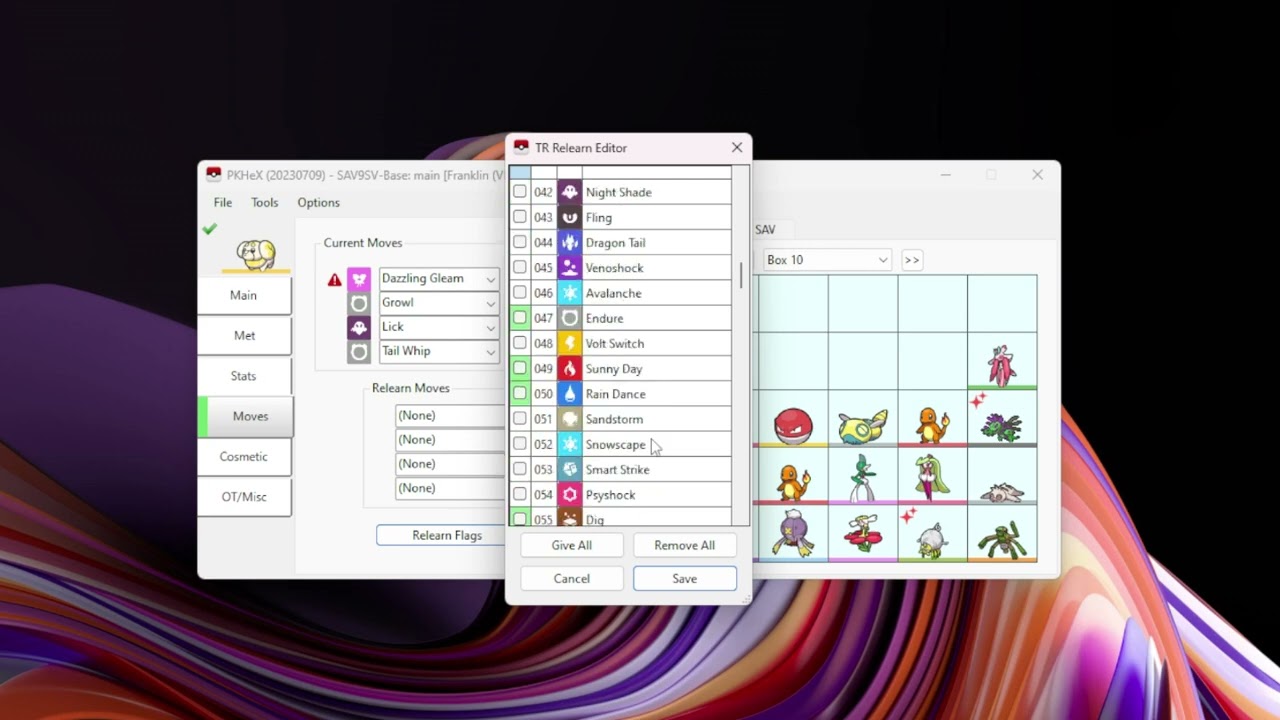Screen dimensions: 1280x720
Task: Click the Give All button
Action: (x=572, y=545)
